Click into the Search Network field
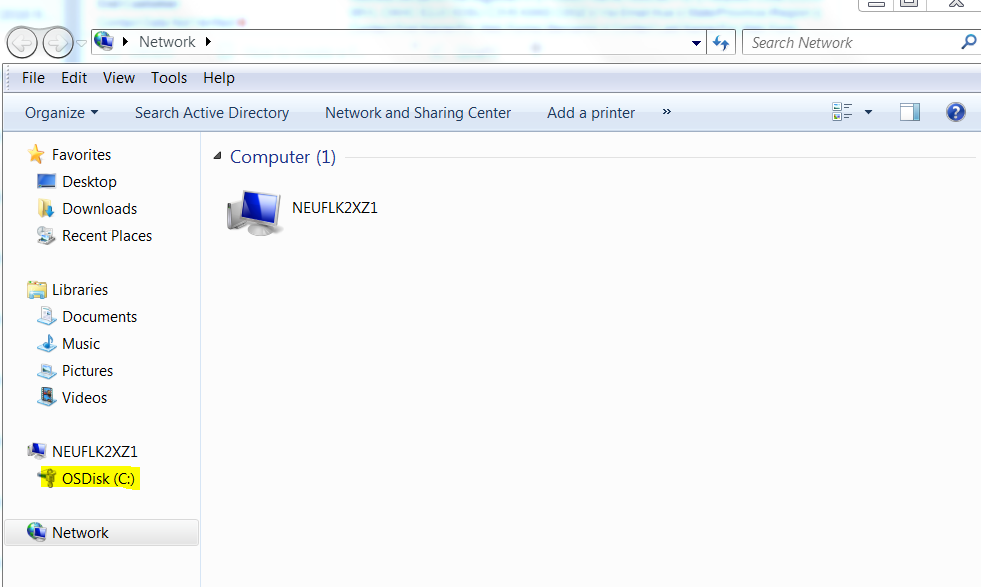 (x=854, y=43)
